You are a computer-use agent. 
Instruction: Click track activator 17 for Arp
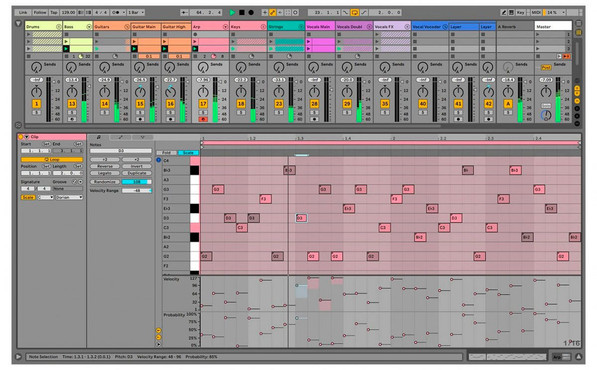[x=203, y=104]
